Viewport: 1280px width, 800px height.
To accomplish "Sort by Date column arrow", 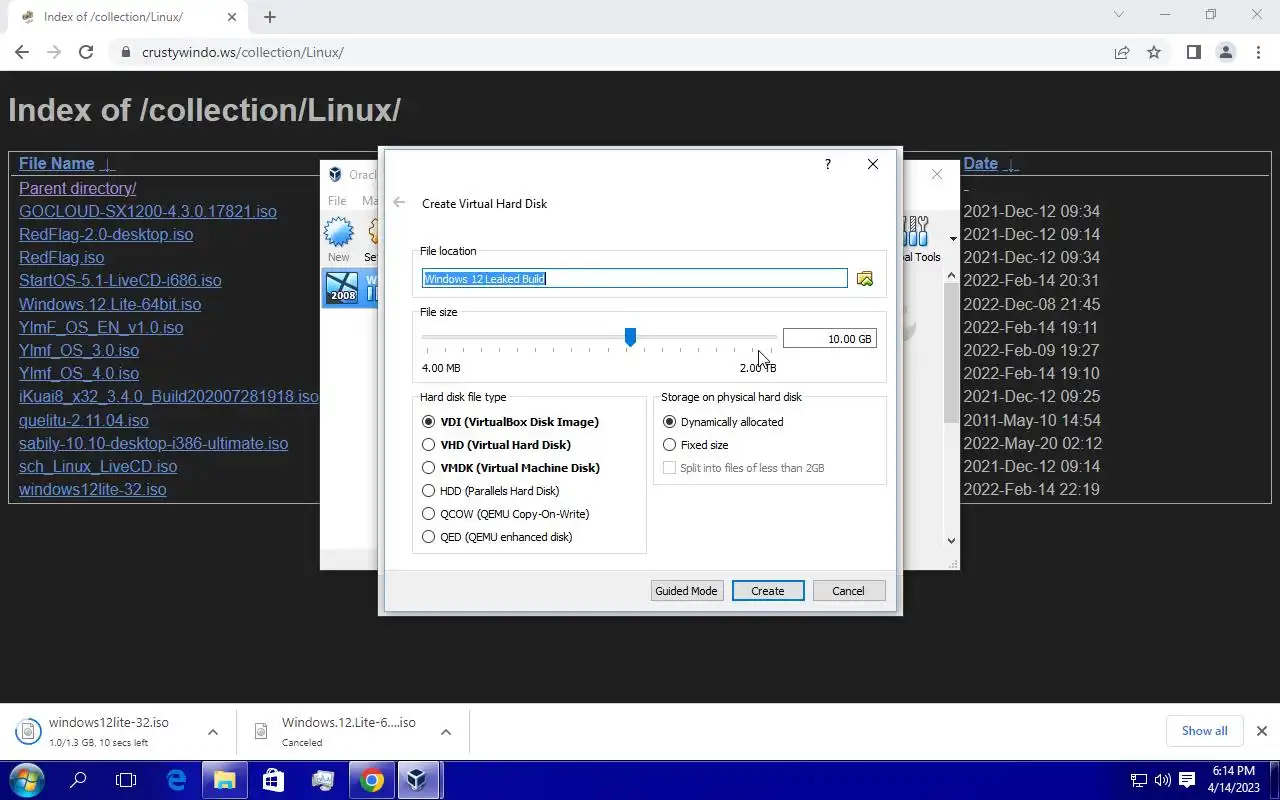I will (x=1011, y=165).
